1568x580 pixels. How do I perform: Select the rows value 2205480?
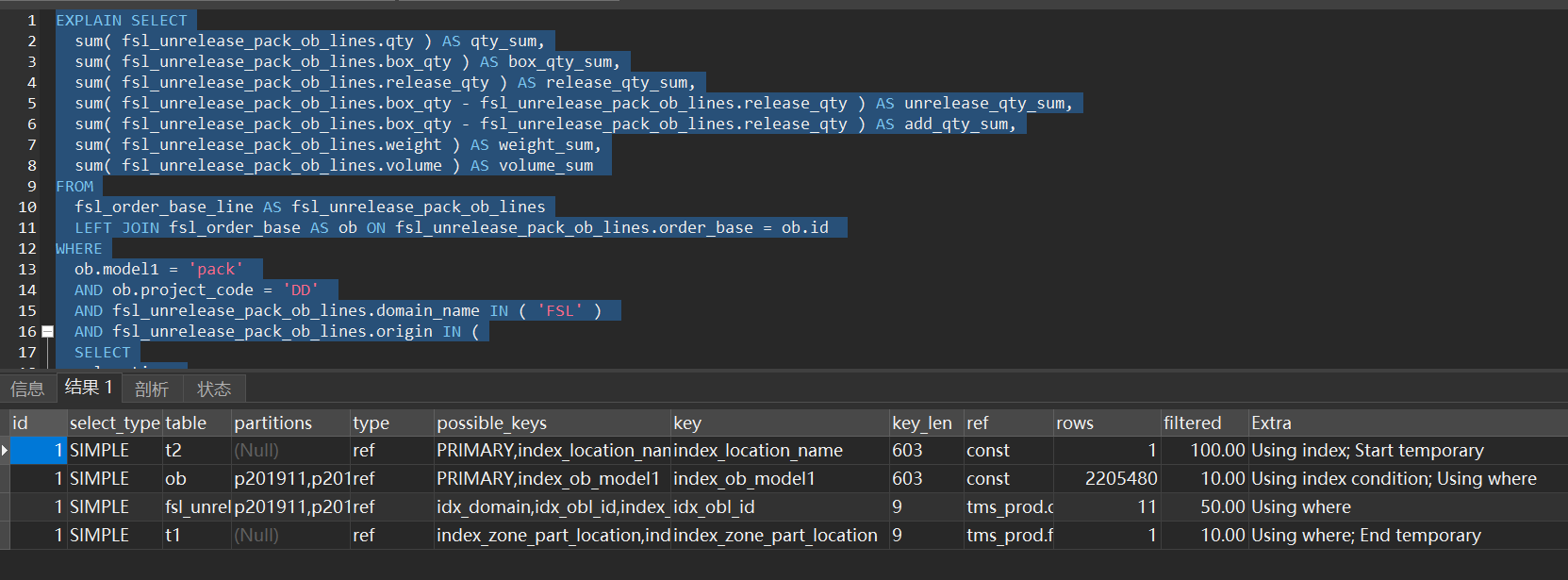click(1107, 479)
